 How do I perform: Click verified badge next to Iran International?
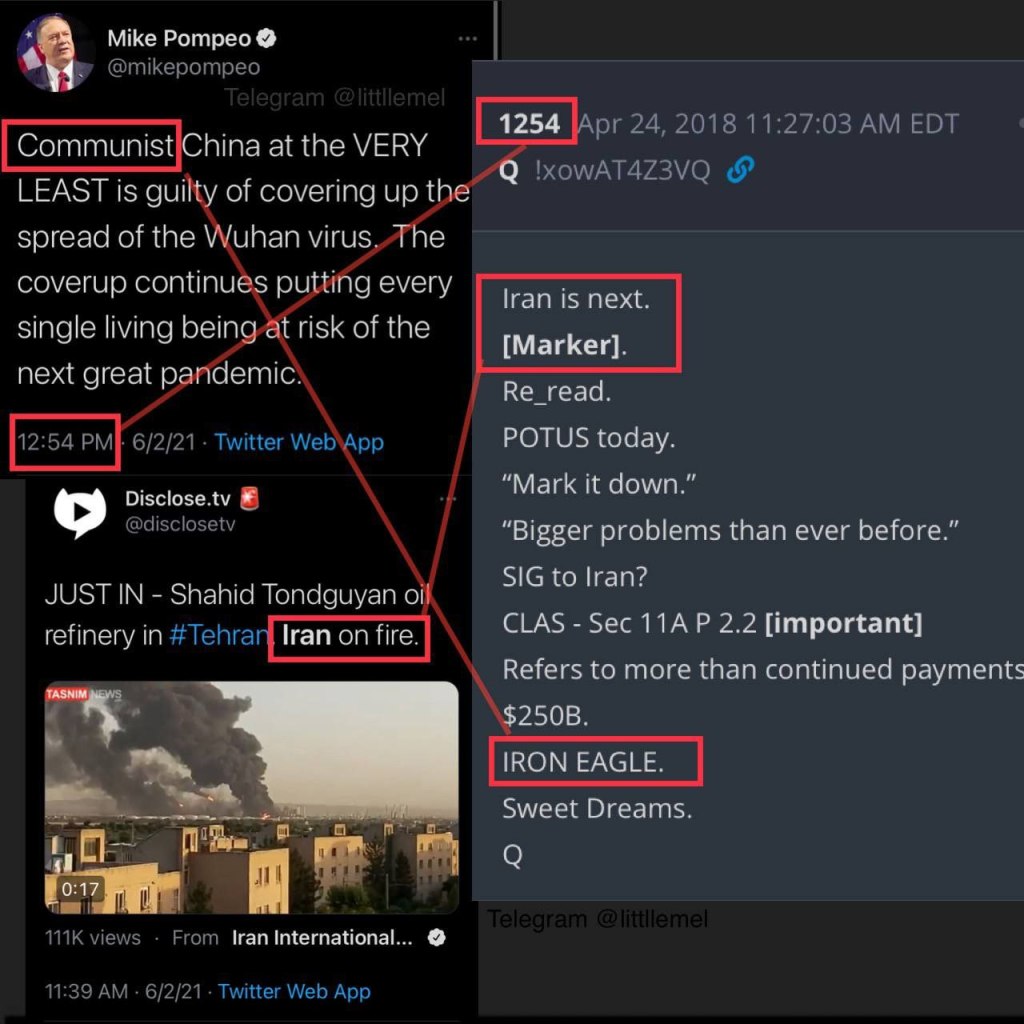436,938
